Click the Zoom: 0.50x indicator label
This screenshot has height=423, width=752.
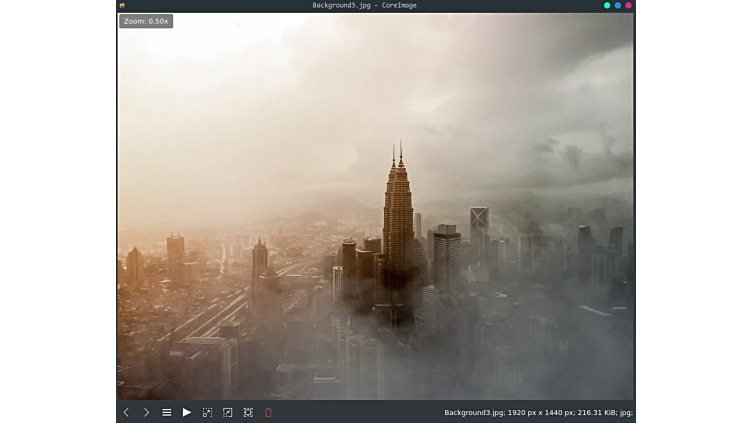click(x=146, y=21)
